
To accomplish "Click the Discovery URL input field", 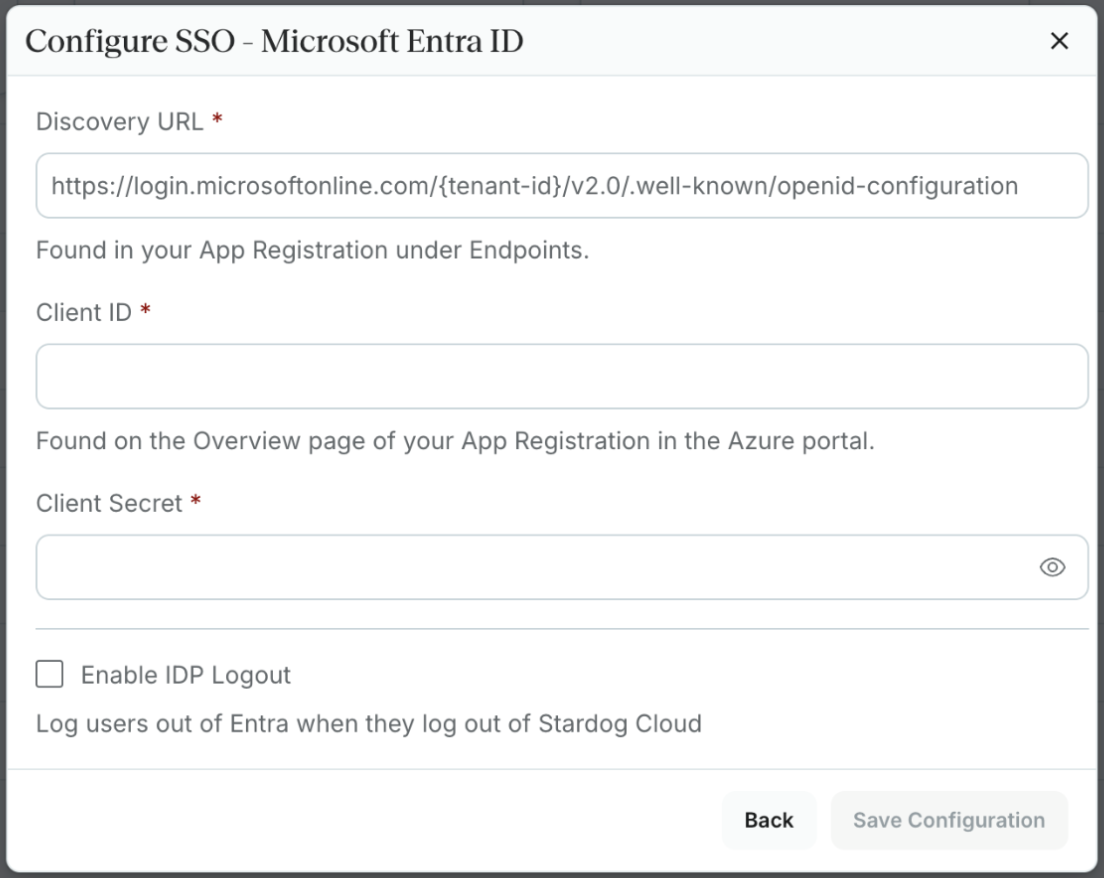I will click(562, 186).
